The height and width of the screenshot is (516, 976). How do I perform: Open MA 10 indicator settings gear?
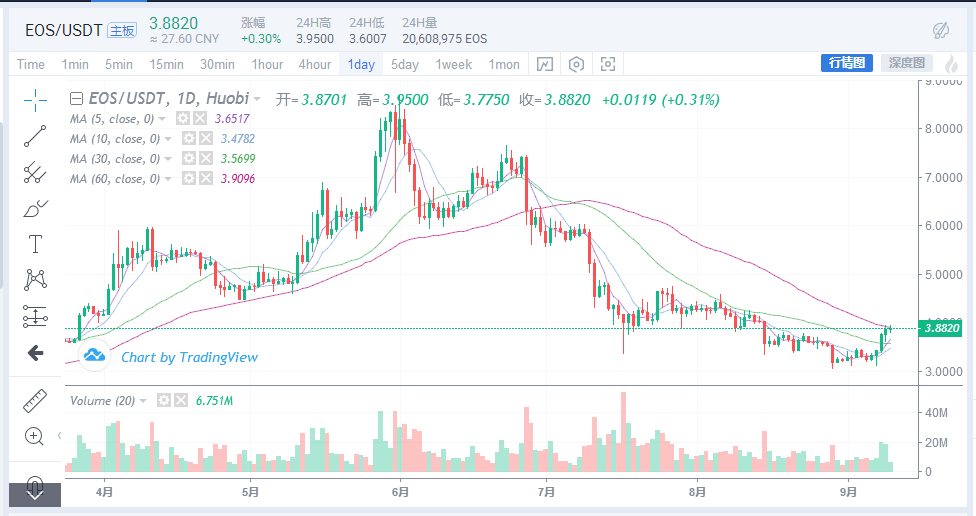pyautogui.click(x=189, y=138)
